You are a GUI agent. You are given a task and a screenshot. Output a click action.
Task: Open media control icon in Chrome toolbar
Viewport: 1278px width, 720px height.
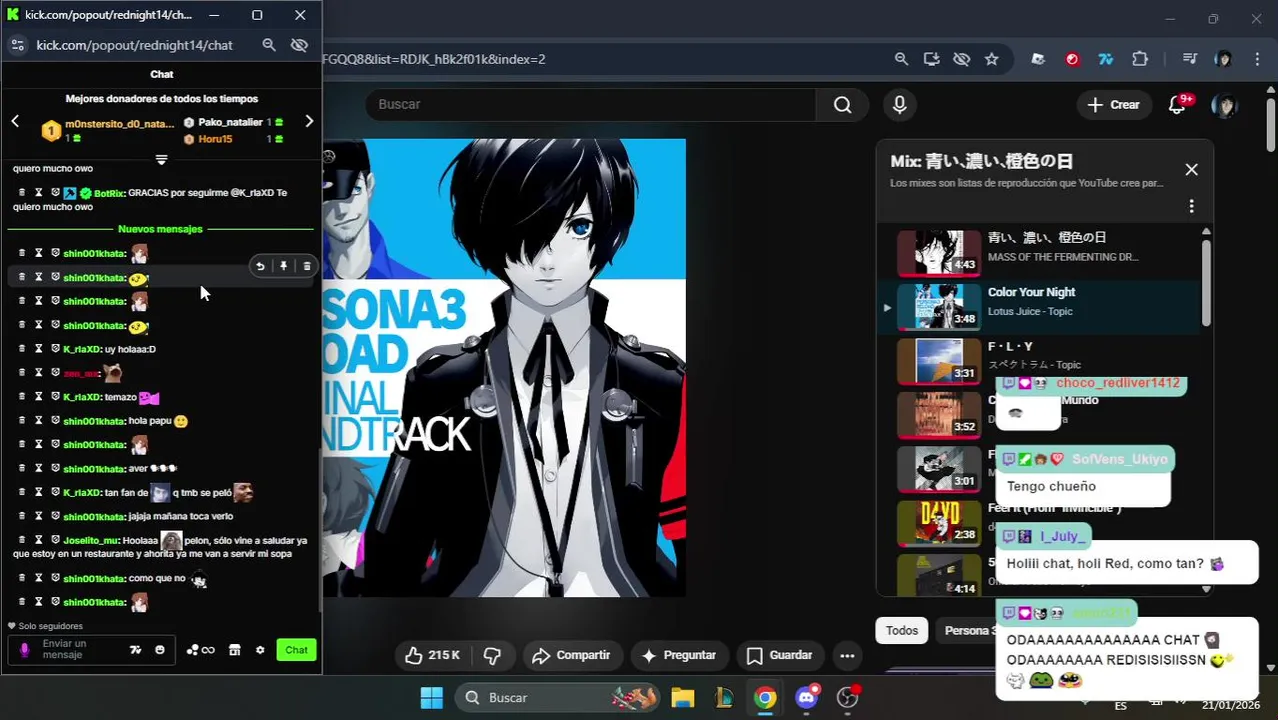(1189, 59)
